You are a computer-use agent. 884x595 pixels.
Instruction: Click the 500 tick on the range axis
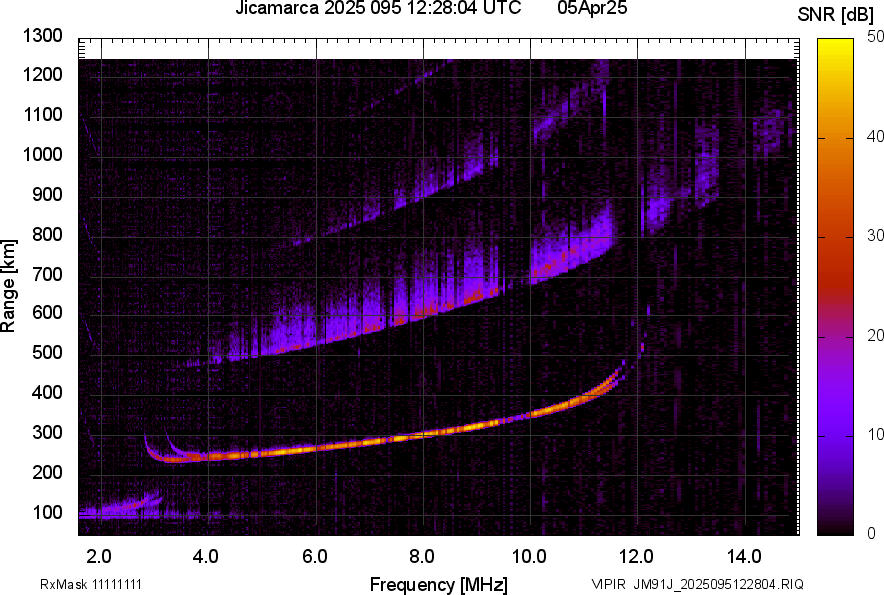pyautogui.click(x=46, y=353)
